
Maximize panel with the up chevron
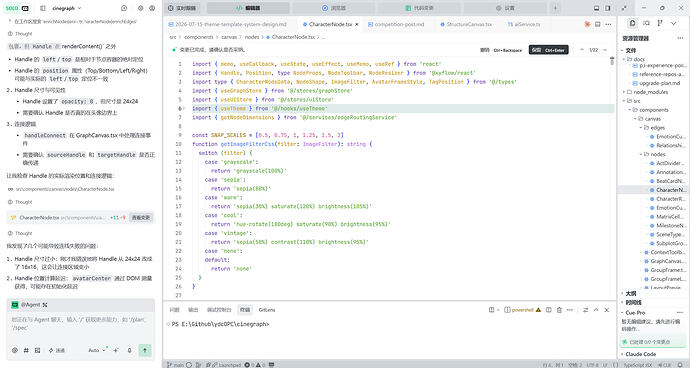point(596,310)
